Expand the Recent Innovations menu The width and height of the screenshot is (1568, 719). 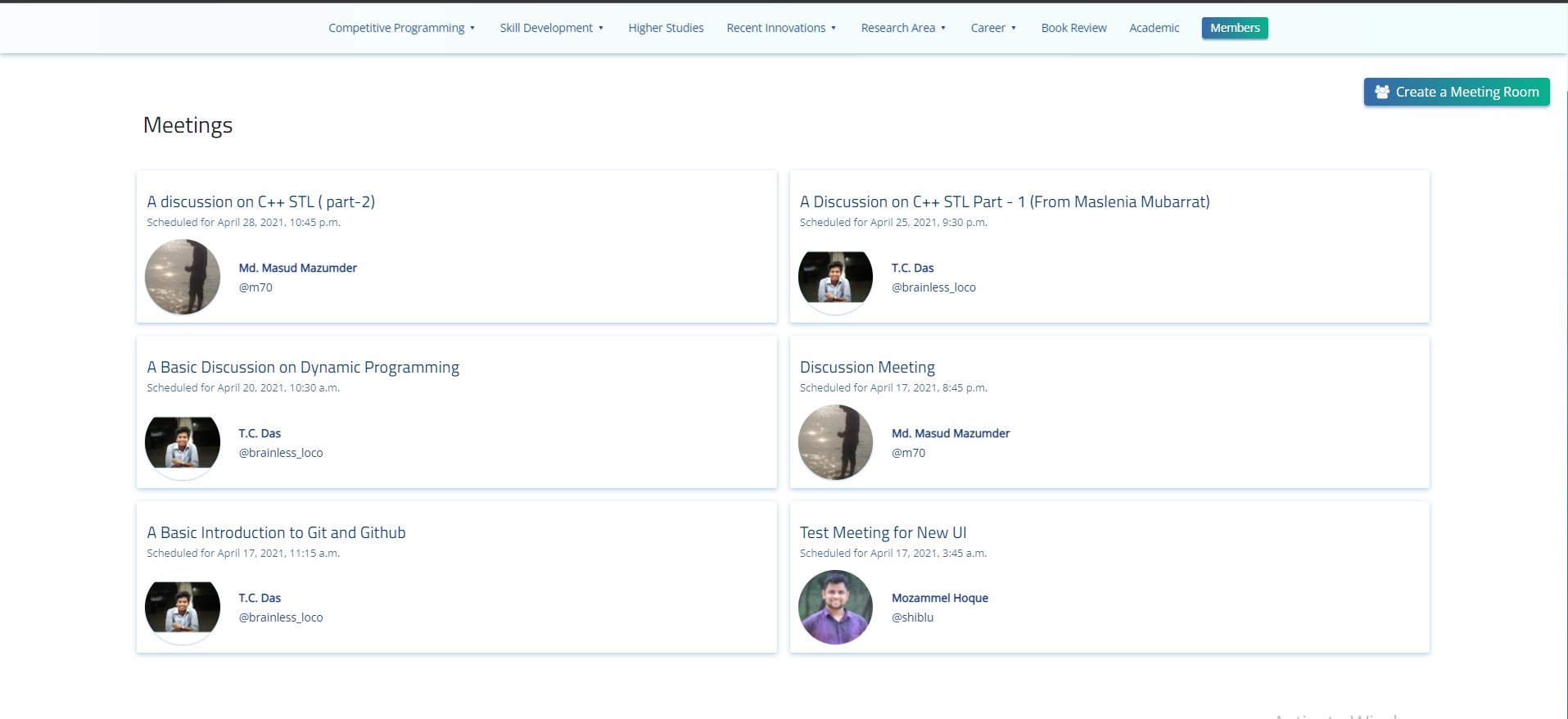tap(781, 28)
